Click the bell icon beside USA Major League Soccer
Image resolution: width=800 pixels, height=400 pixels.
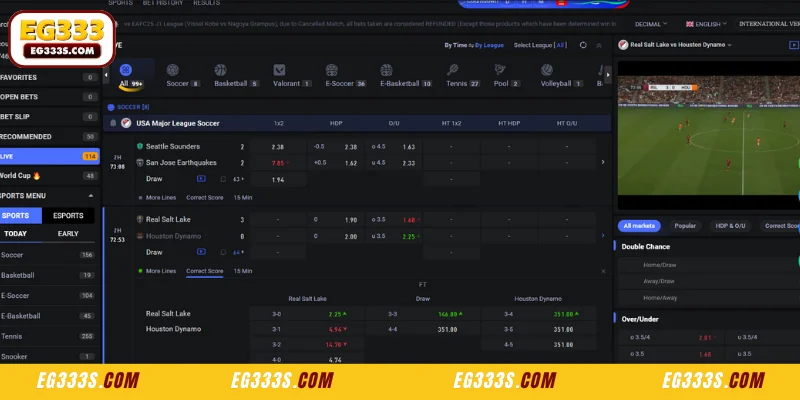[x=113, y=123]
